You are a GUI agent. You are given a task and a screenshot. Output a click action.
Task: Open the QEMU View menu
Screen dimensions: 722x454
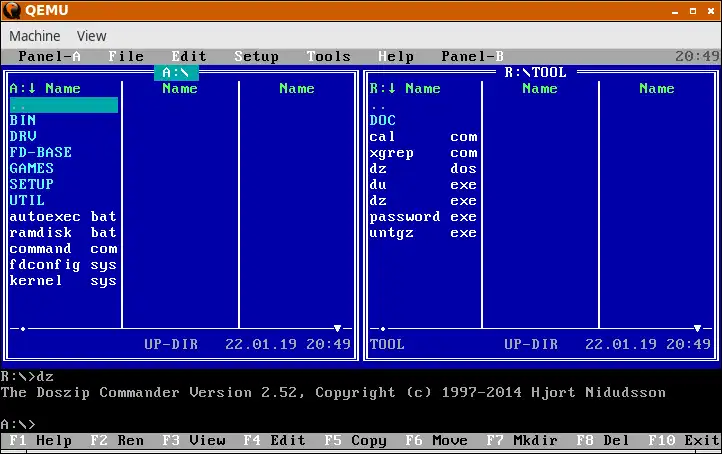coord(92,36)
